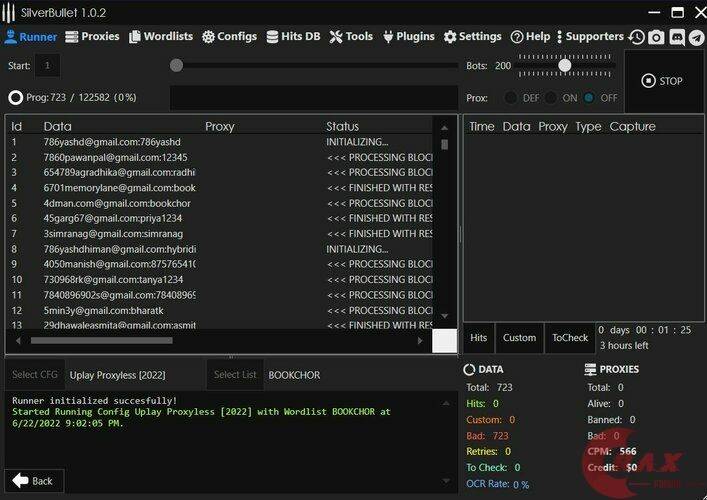Click the Capture column header
This screenshot has height=500, width=707.
[x=633, y=127]
